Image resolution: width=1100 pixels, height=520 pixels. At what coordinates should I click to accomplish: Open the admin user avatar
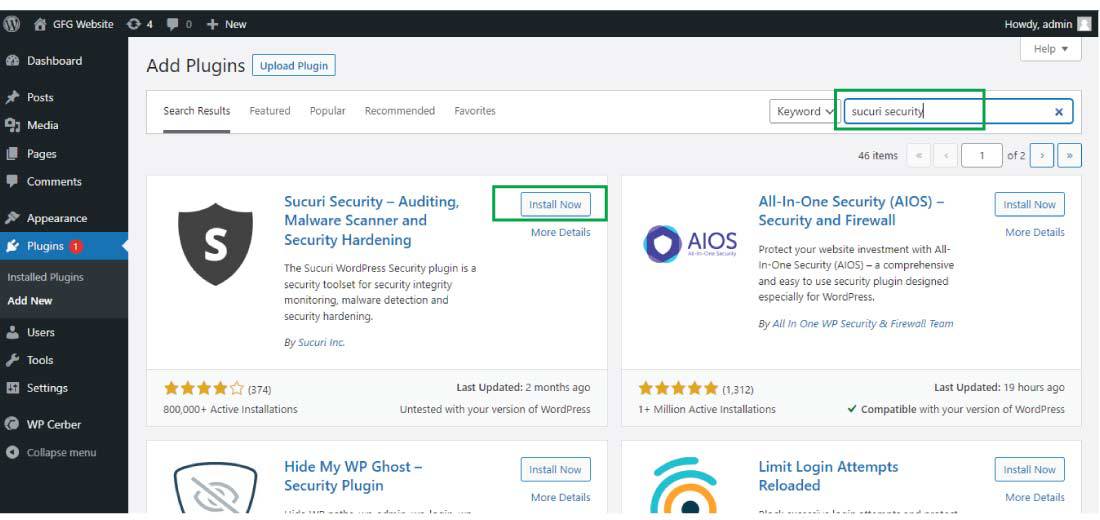(x=1085, y=24)
